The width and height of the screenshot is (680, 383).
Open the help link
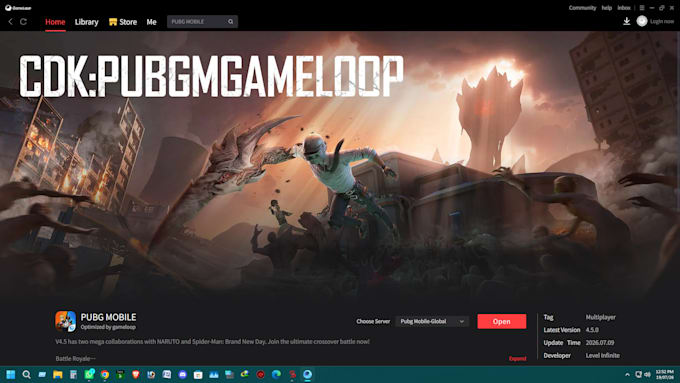tap(607, 8)
